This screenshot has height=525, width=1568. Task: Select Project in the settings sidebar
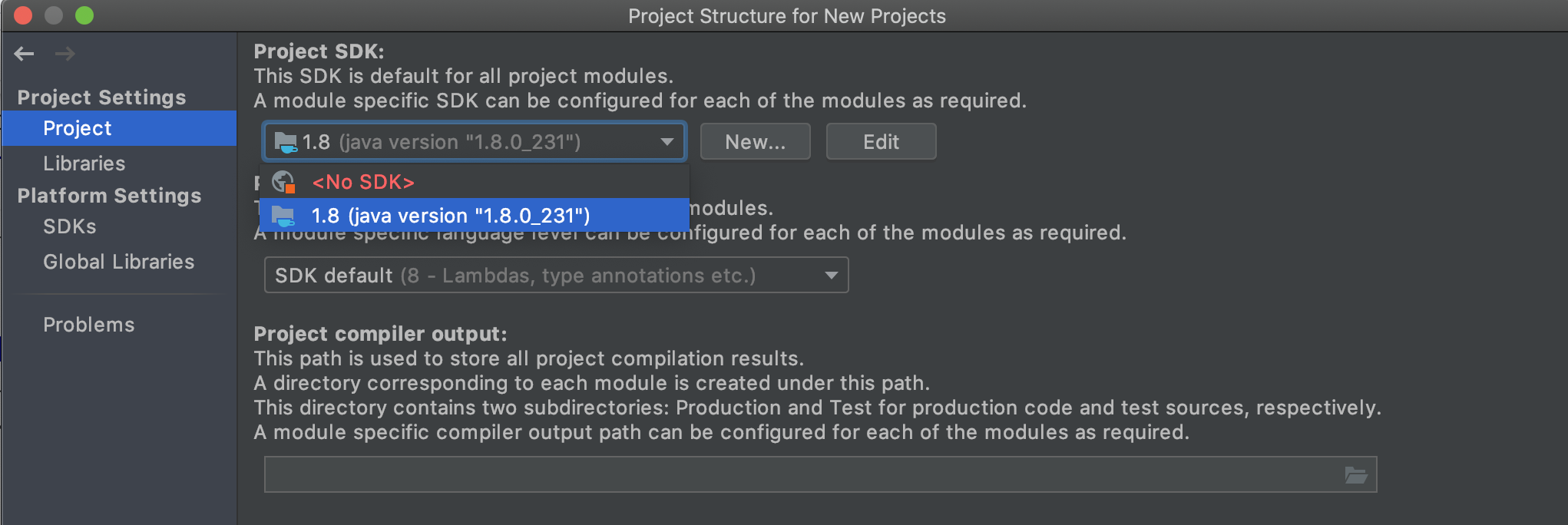point(78,128)
